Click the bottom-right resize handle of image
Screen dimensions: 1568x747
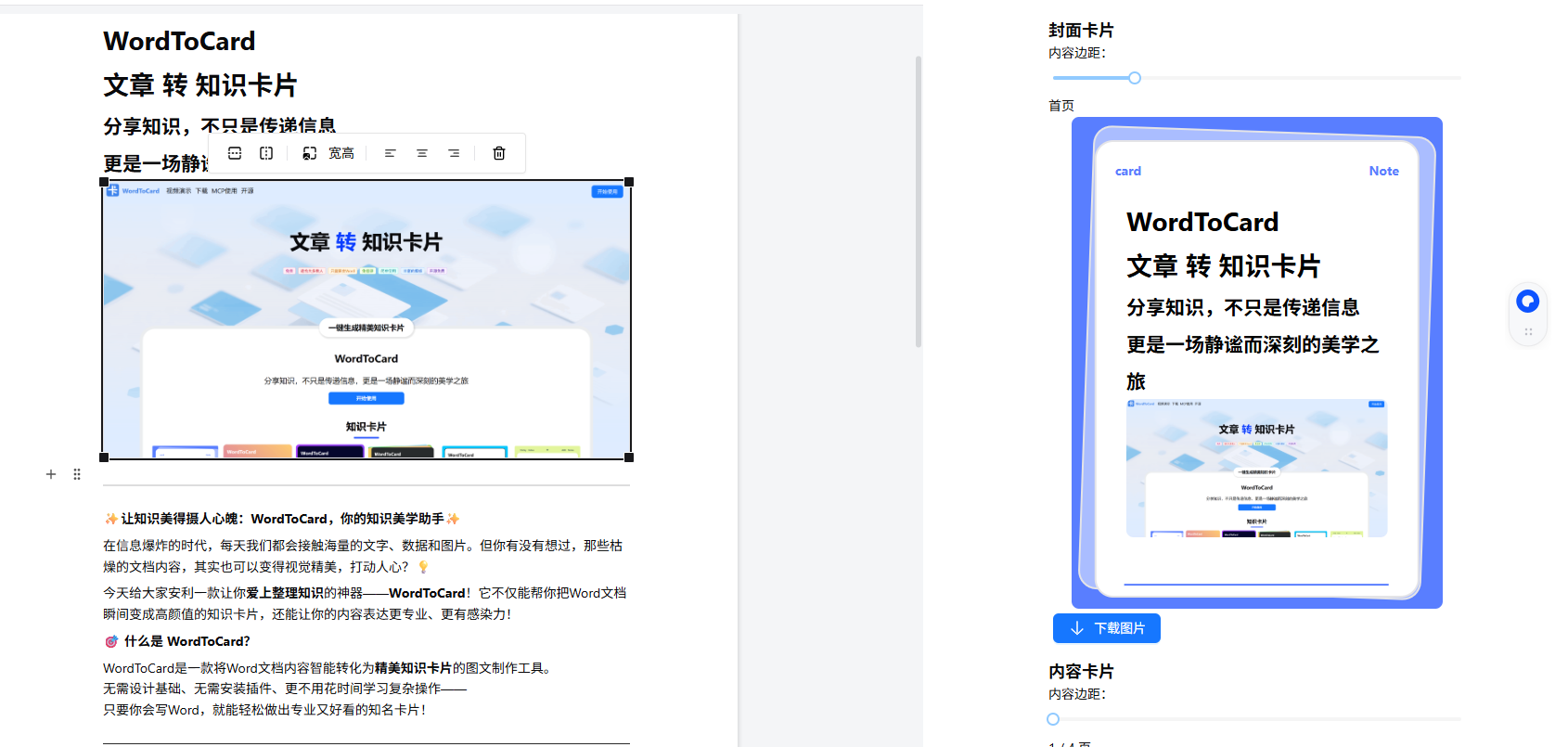(629, 457)
